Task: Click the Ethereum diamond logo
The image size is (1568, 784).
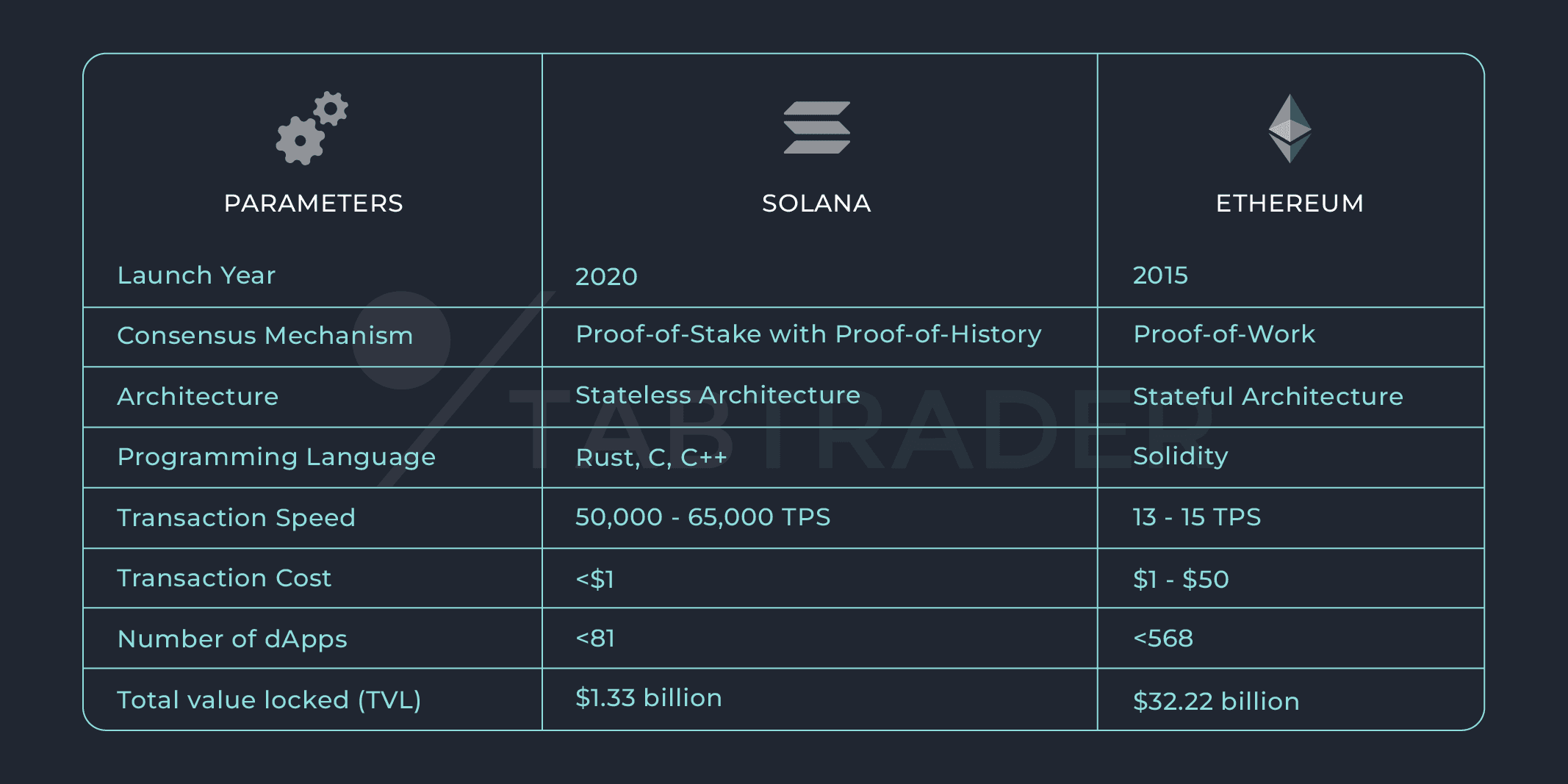Action: (x=1290, y=129)
